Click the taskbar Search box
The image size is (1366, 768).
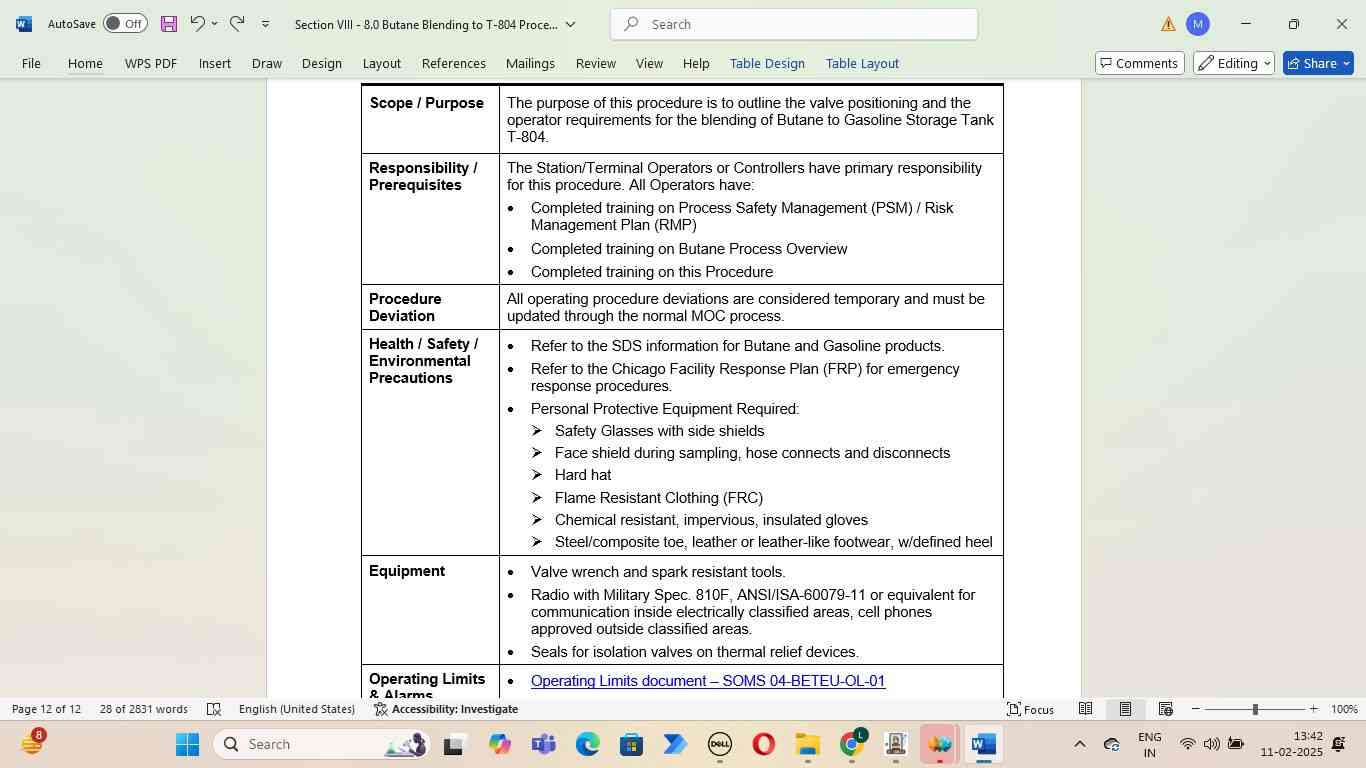322,744
